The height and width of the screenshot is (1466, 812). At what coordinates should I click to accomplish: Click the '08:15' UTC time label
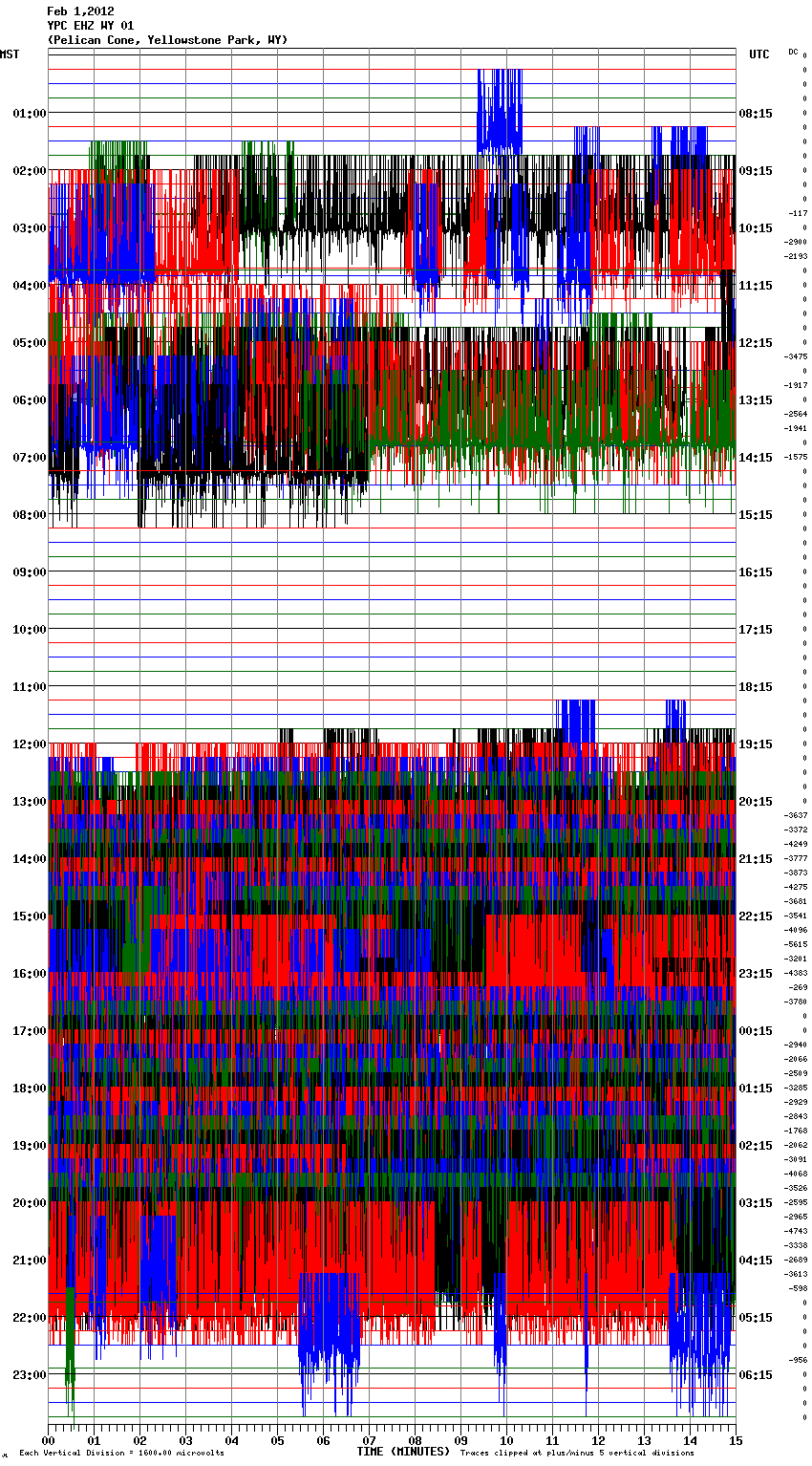coord(756,113)
